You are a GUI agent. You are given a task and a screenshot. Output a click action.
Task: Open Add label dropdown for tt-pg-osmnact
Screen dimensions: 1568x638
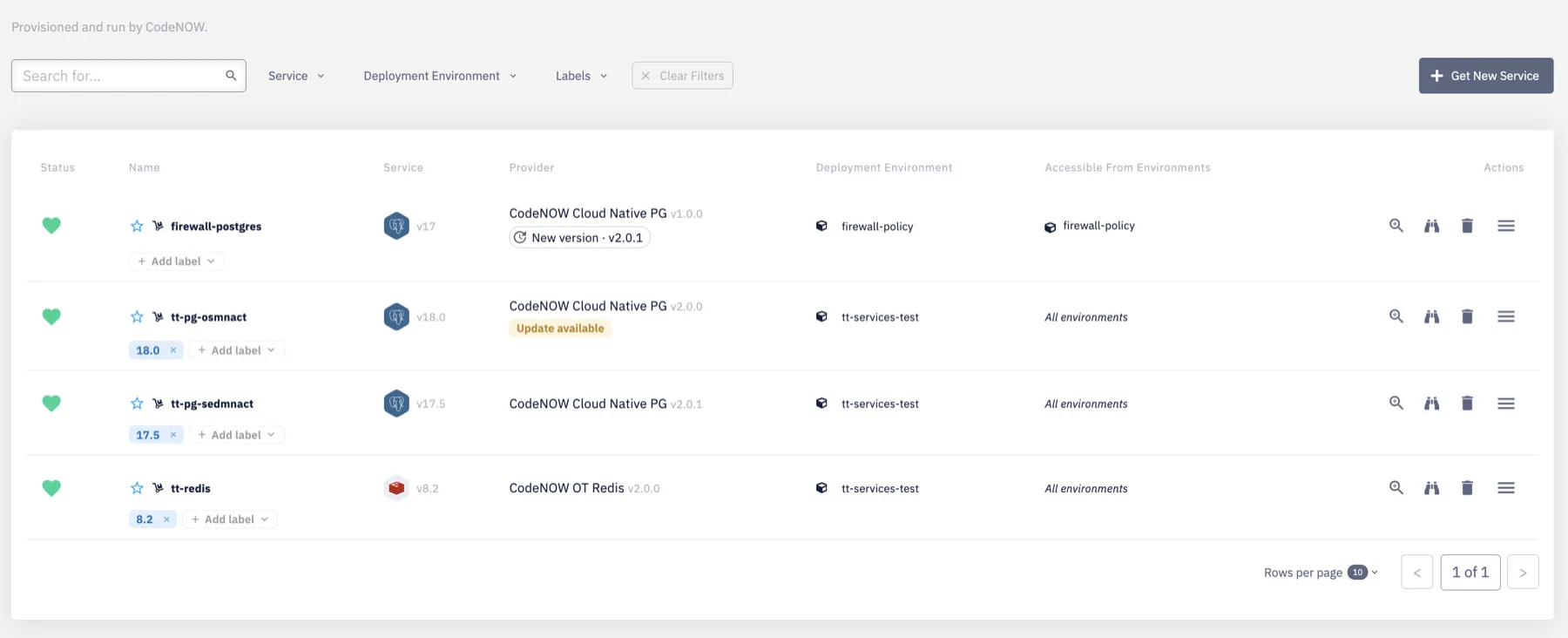[236, 350]
